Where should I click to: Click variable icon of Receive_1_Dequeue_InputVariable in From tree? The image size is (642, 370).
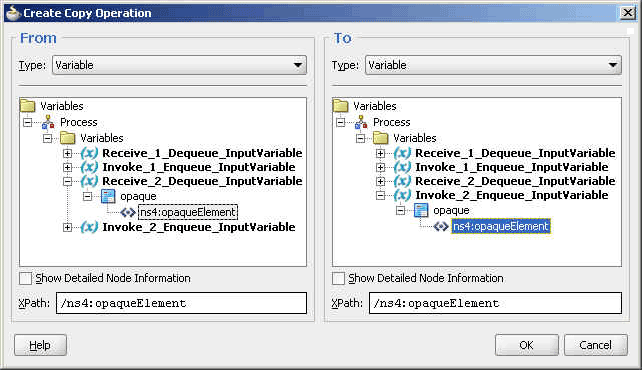(89, 153)
